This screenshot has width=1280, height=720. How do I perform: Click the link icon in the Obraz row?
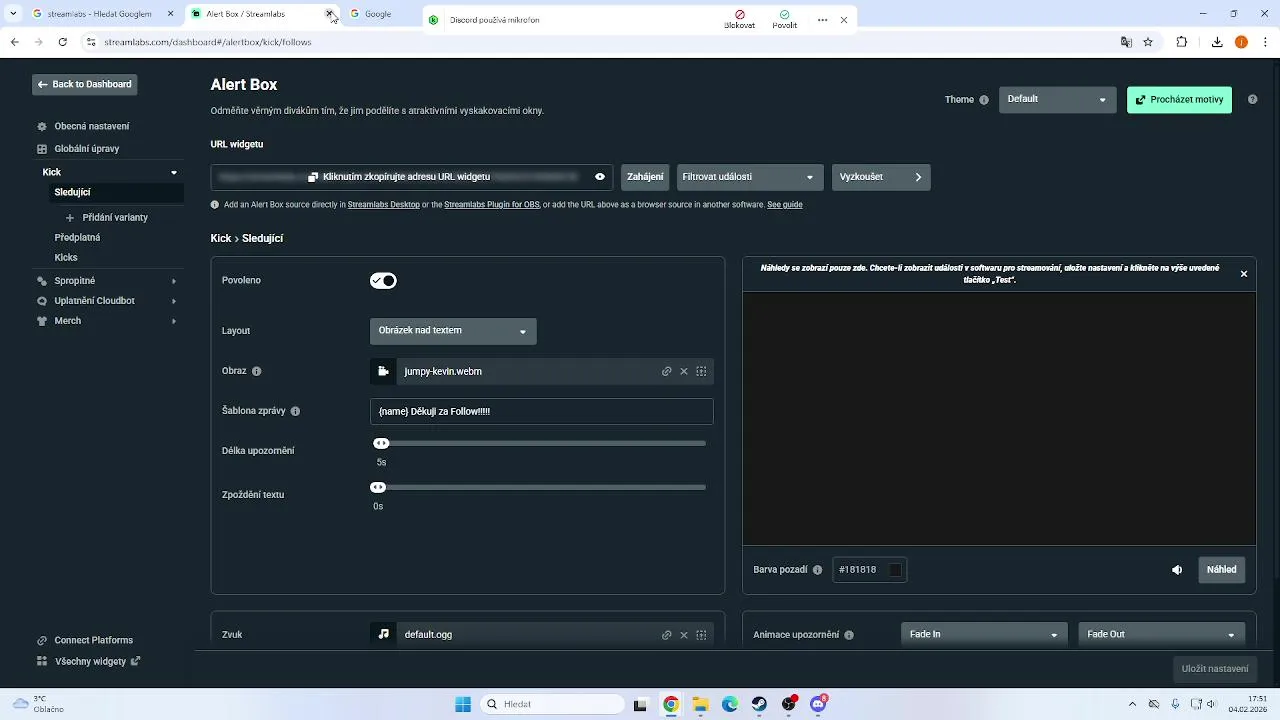[667, 372]
